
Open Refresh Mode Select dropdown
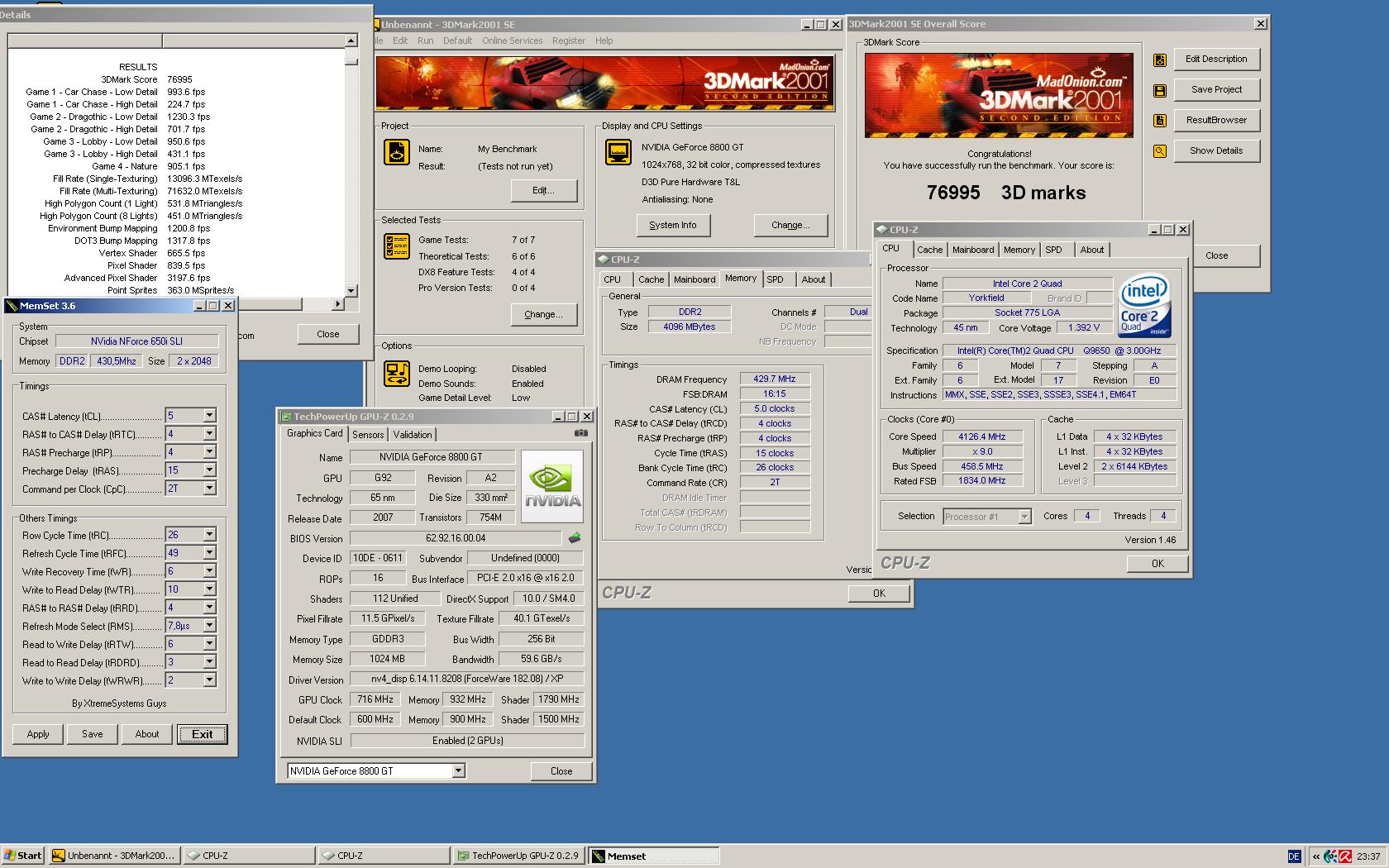tap(209, 626)
